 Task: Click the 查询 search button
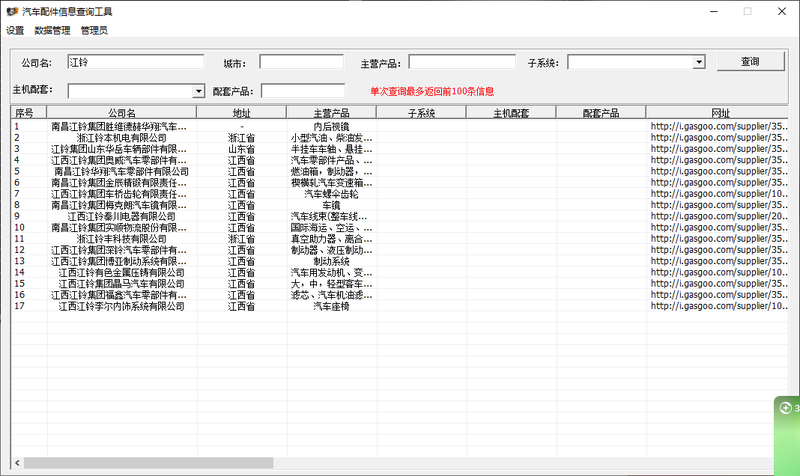(x=751, y=62)
